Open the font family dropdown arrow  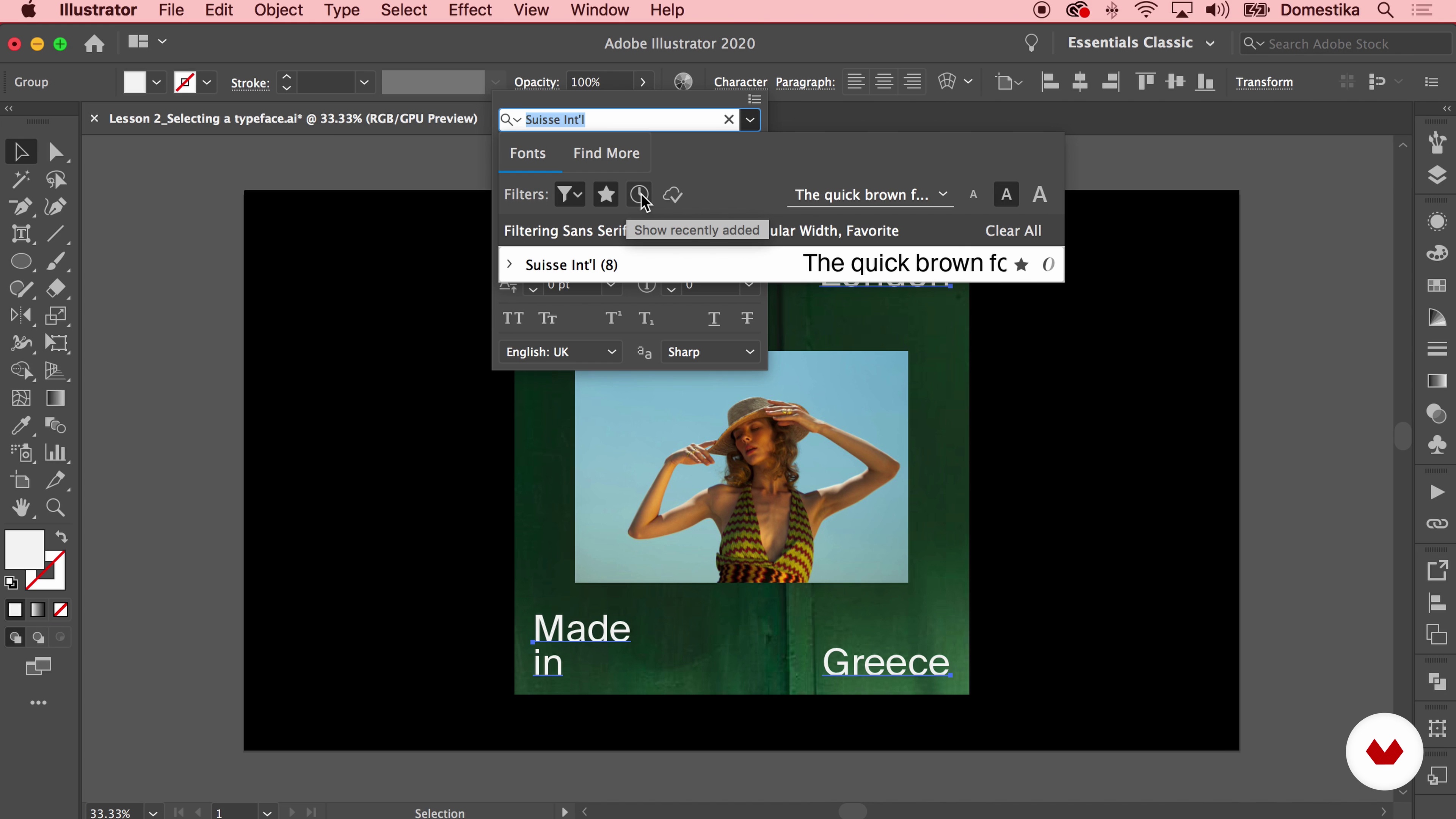click(750, 120)
